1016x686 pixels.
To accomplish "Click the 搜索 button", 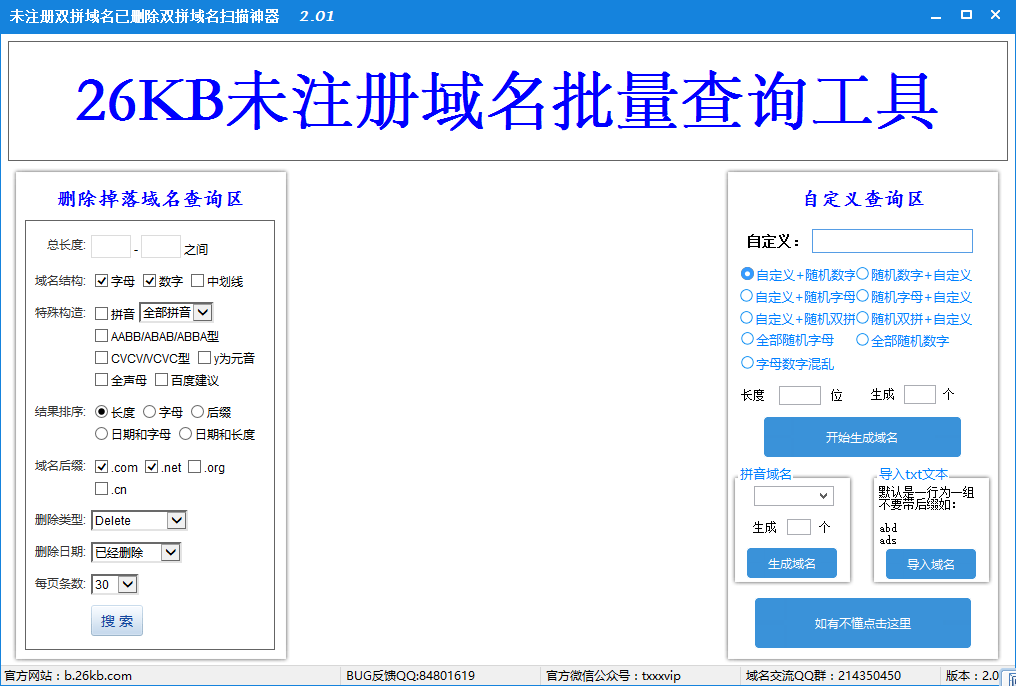I will point(117,621).
